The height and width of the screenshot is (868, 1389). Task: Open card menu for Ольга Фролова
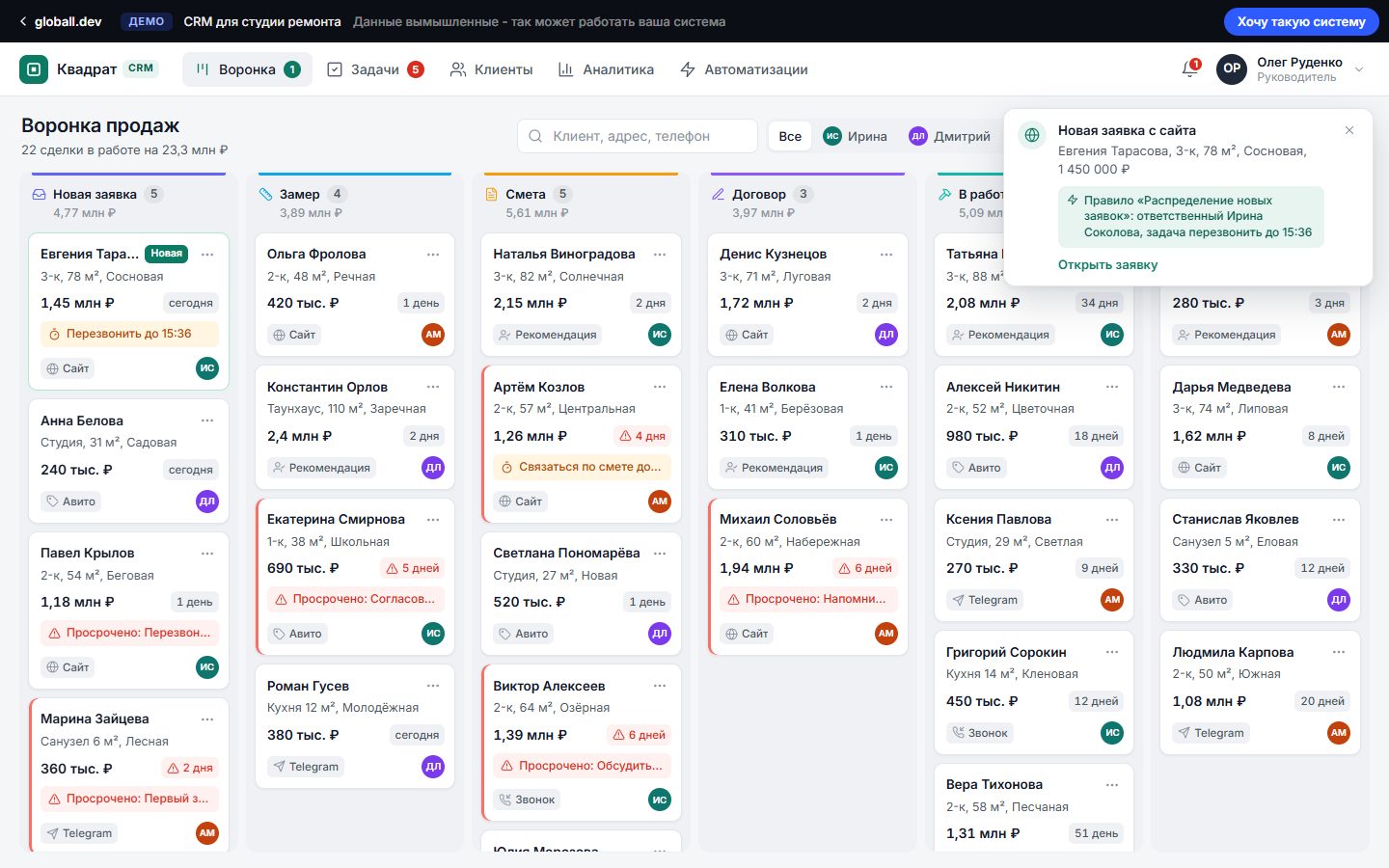[433, 255]
